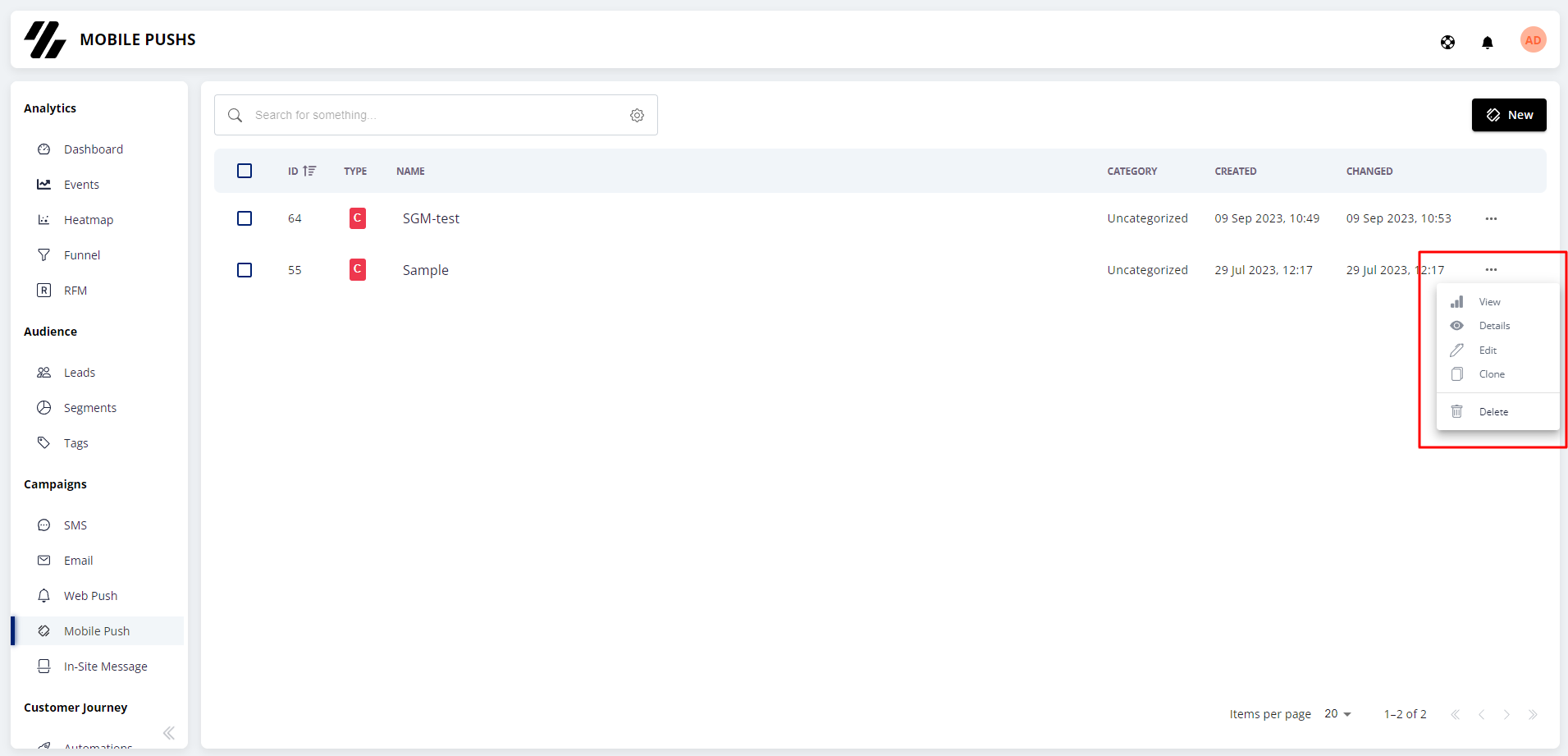The height and width of the screenshot is (756, 1568).
Task: Click ID 55 cell
Action: pos(295,270)
